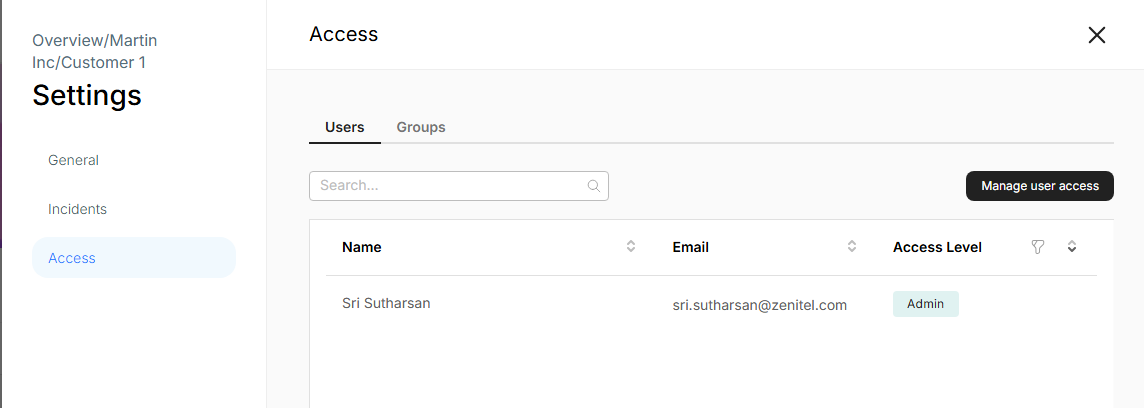Sort by Access Level using arrow icon

click(1071, 247)
